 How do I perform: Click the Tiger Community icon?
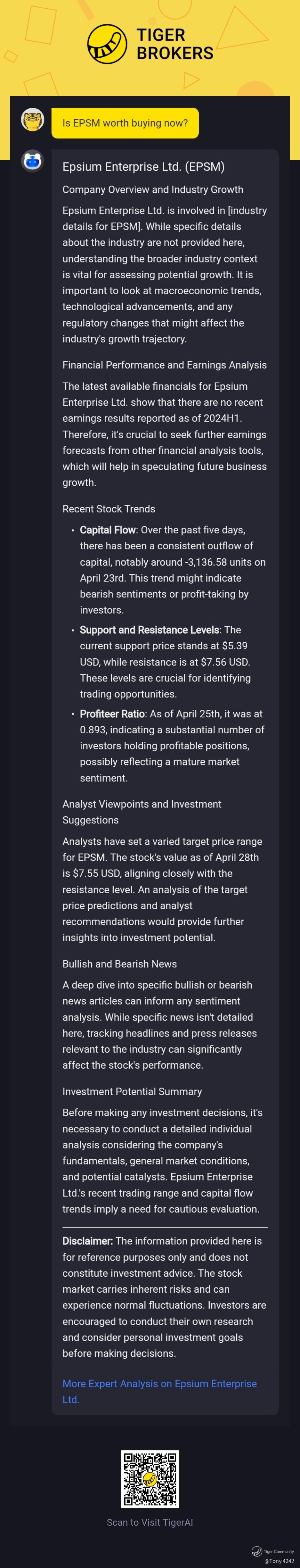click(x=257, y=1552)
